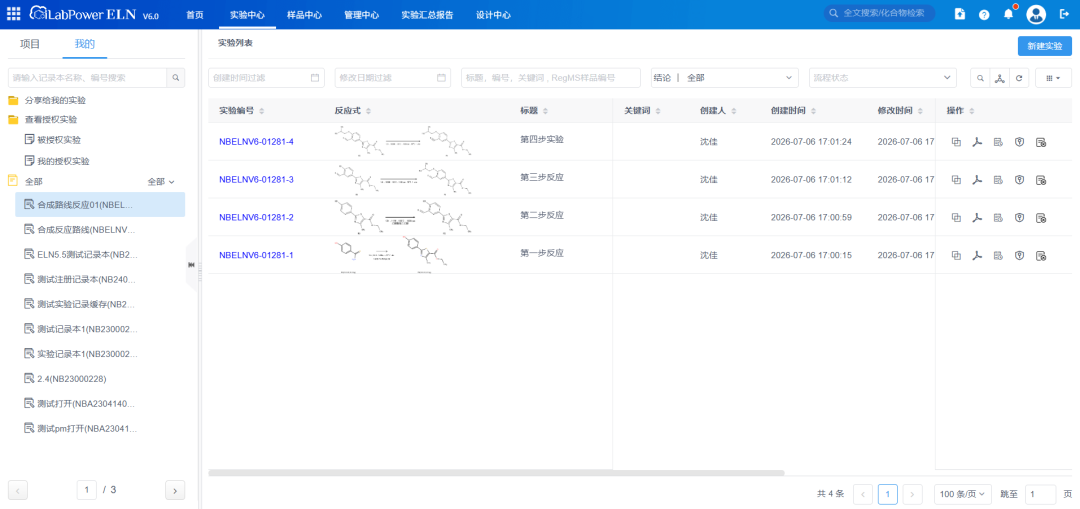This screenshot has height=509, width=1080.
Task: Open the 100 条/页 page size dropdown
Action: point(963,494)
